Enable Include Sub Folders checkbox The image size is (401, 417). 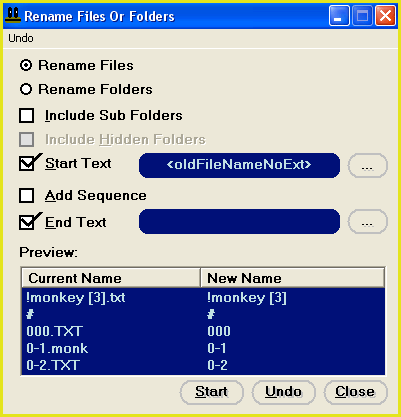27,116
